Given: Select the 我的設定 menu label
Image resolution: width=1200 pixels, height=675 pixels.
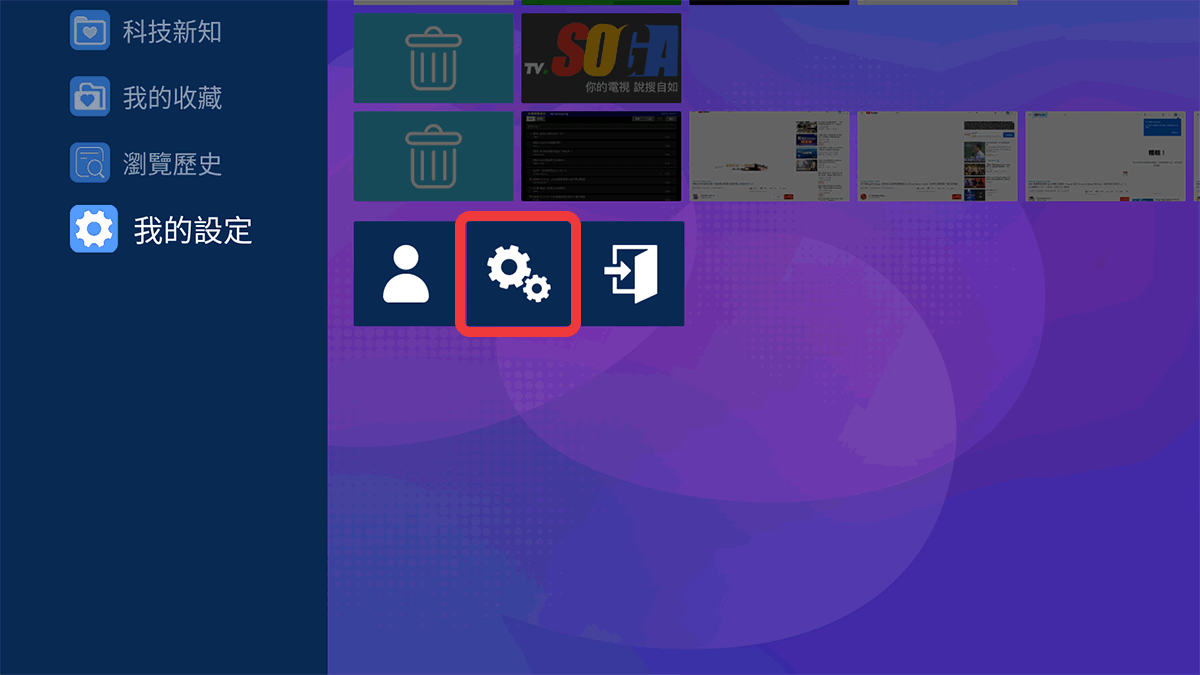Looking at the screenshot, I should (x=193, y=231).
